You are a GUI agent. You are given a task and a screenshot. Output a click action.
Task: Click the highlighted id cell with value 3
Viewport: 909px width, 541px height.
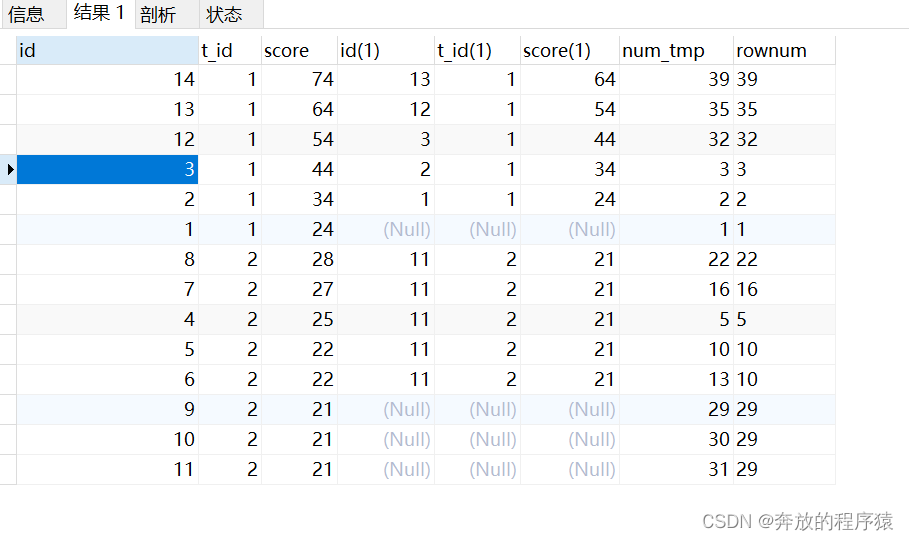tap(107, 170)
